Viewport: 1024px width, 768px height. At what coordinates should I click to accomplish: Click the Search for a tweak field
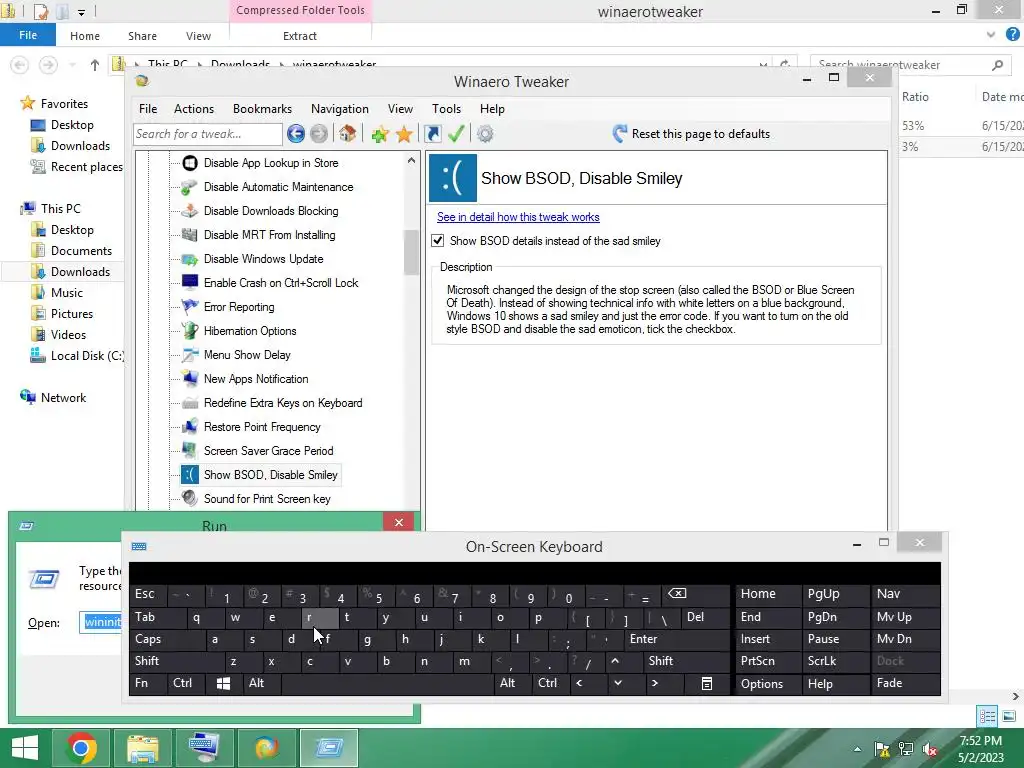208,134
